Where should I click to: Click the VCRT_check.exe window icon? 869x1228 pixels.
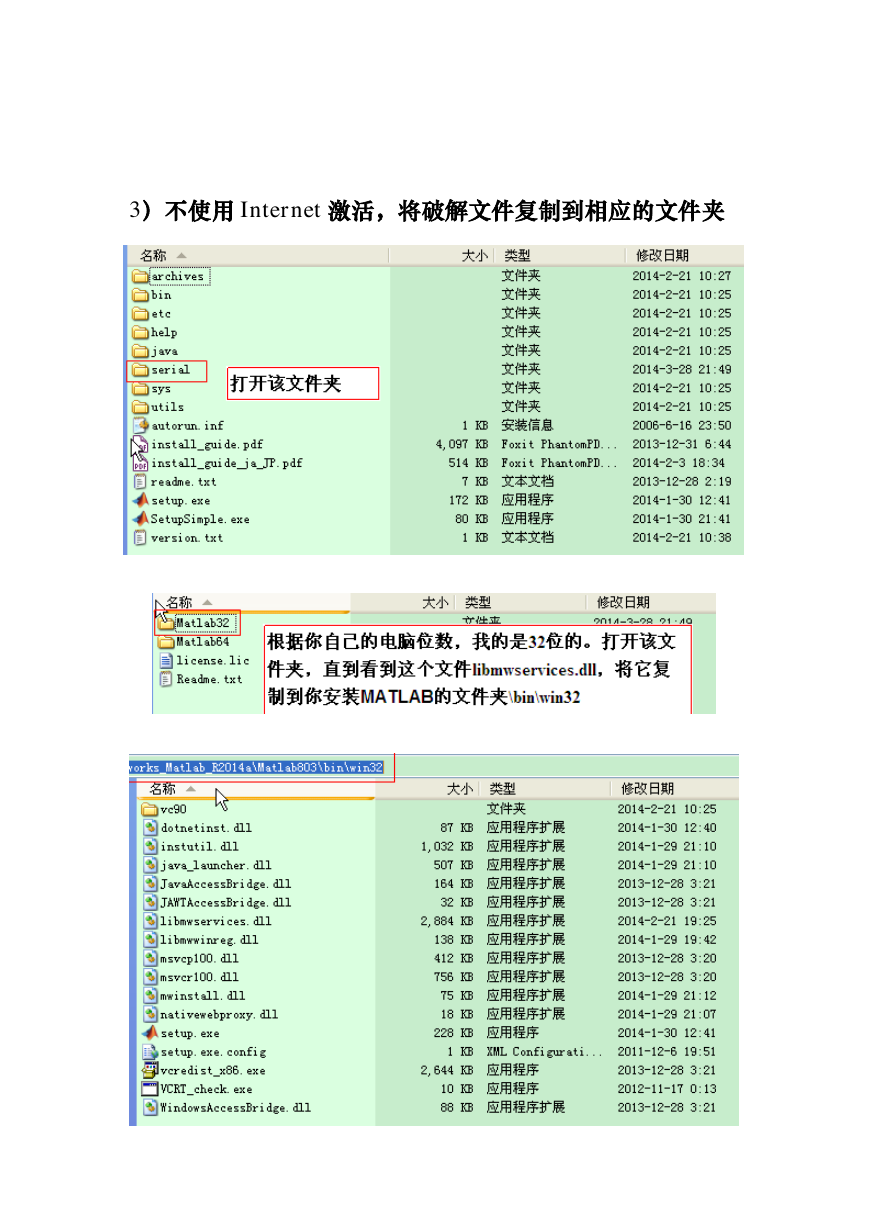click(150, 1089)
